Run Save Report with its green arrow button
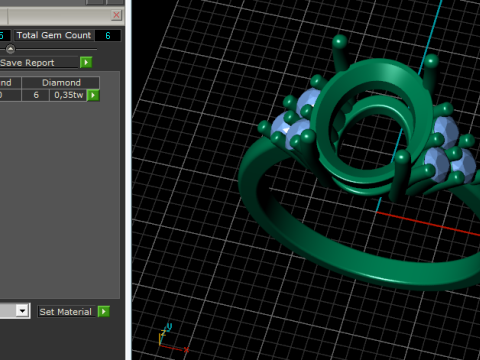Image resolution: width=480 pixels, height=360 pixels. point(86,62)
